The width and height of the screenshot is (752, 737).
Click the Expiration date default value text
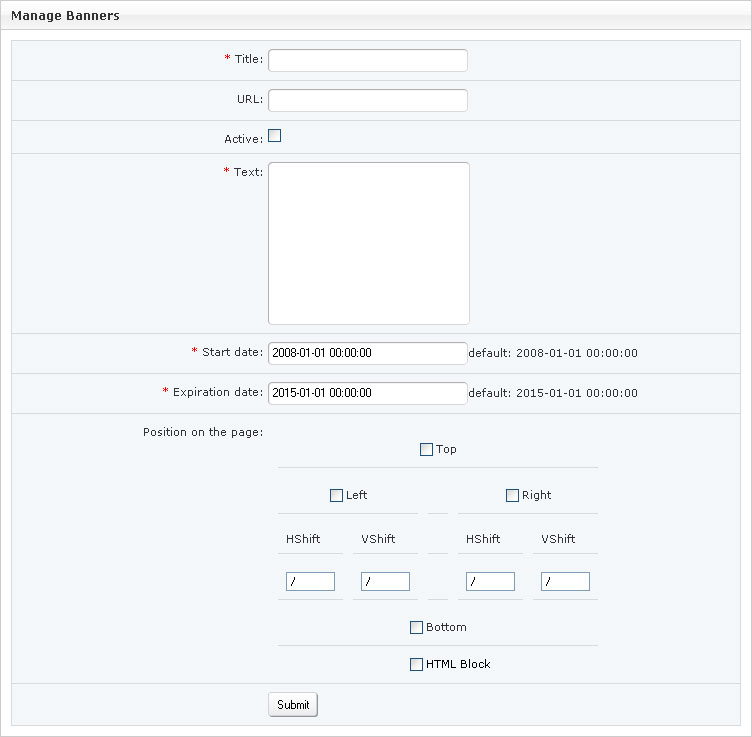pyautogui.click(x=553, y=393)
